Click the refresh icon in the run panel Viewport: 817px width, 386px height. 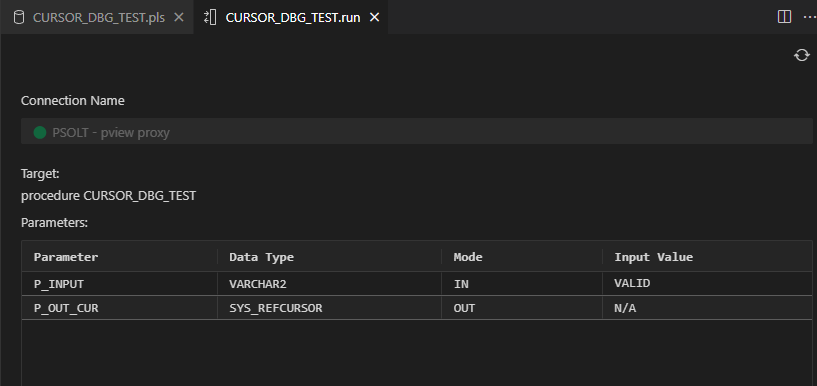click(801, 55)
